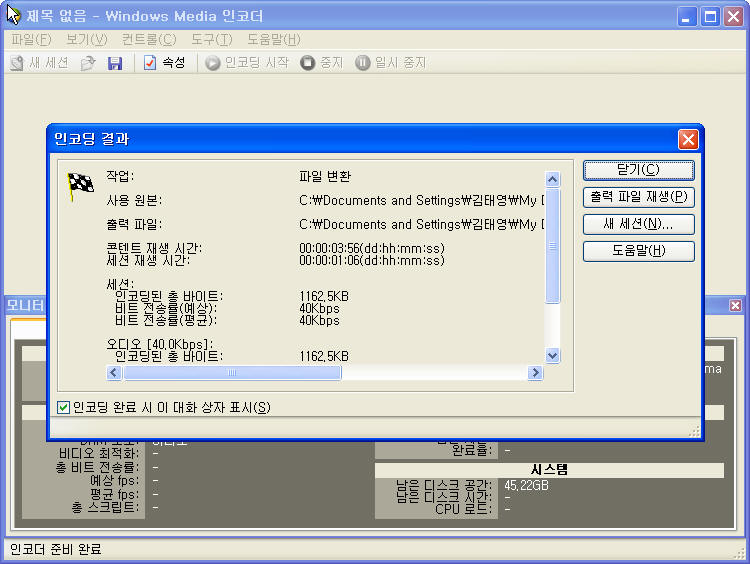Click the average bit rate (평균) 40Kbps value

[319, 321]
